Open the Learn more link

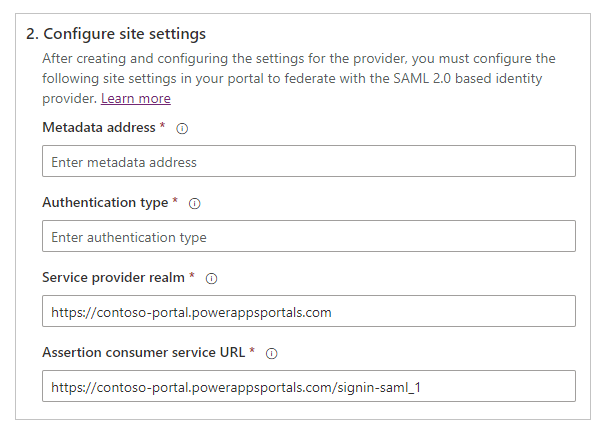pos(135,98)
